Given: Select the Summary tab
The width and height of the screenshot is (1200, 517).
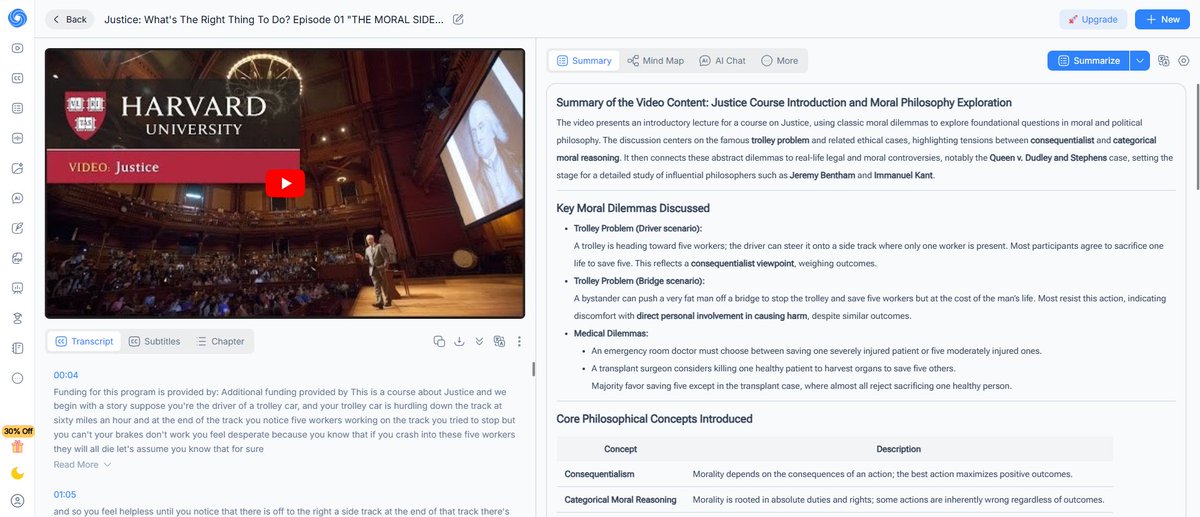Looking at the screenshot, I should click(584, 61).
